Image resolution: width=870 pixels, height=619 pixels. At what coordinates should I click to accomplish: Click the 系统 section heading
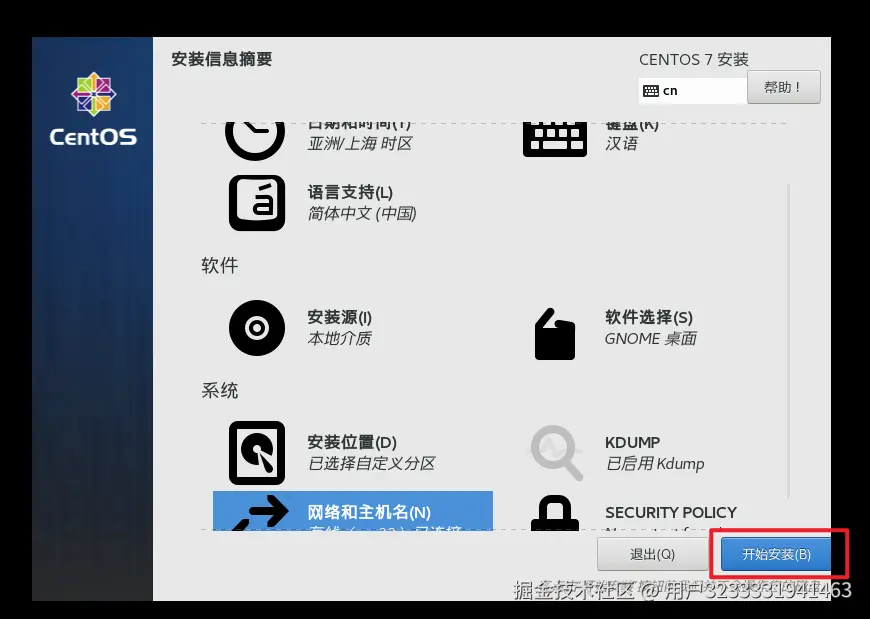pos(220,390)
